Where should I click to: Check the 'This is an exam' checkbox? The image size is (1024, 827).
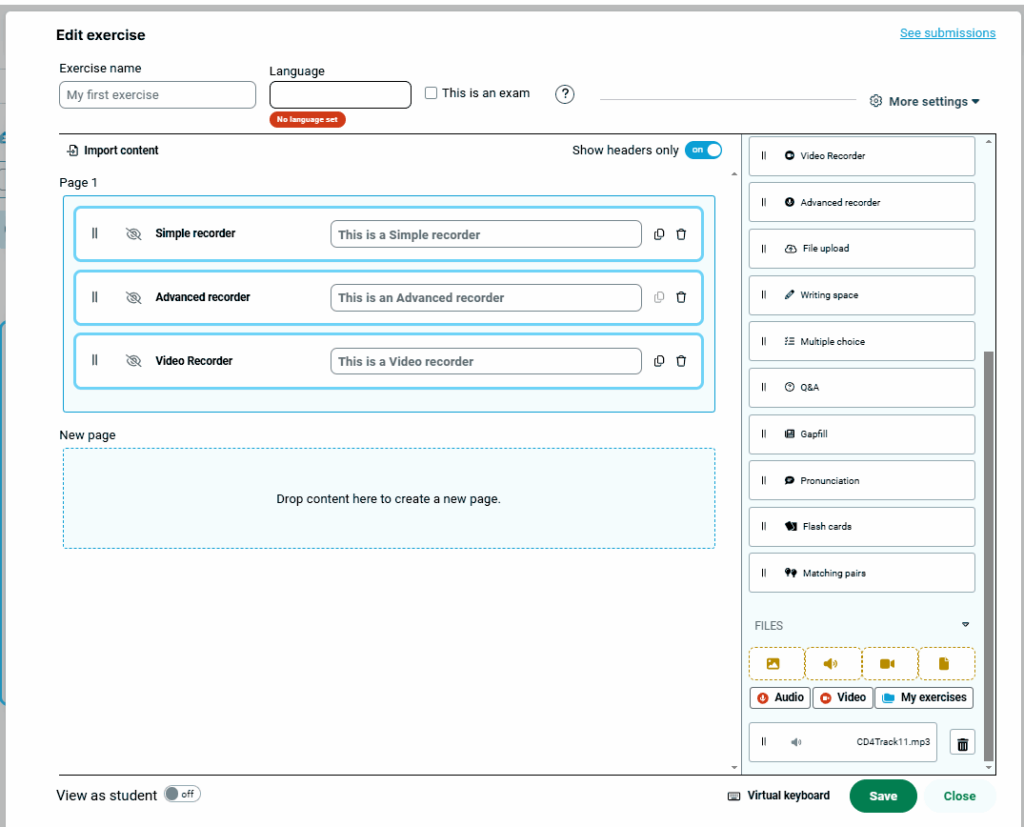click(x=431, y=93)
